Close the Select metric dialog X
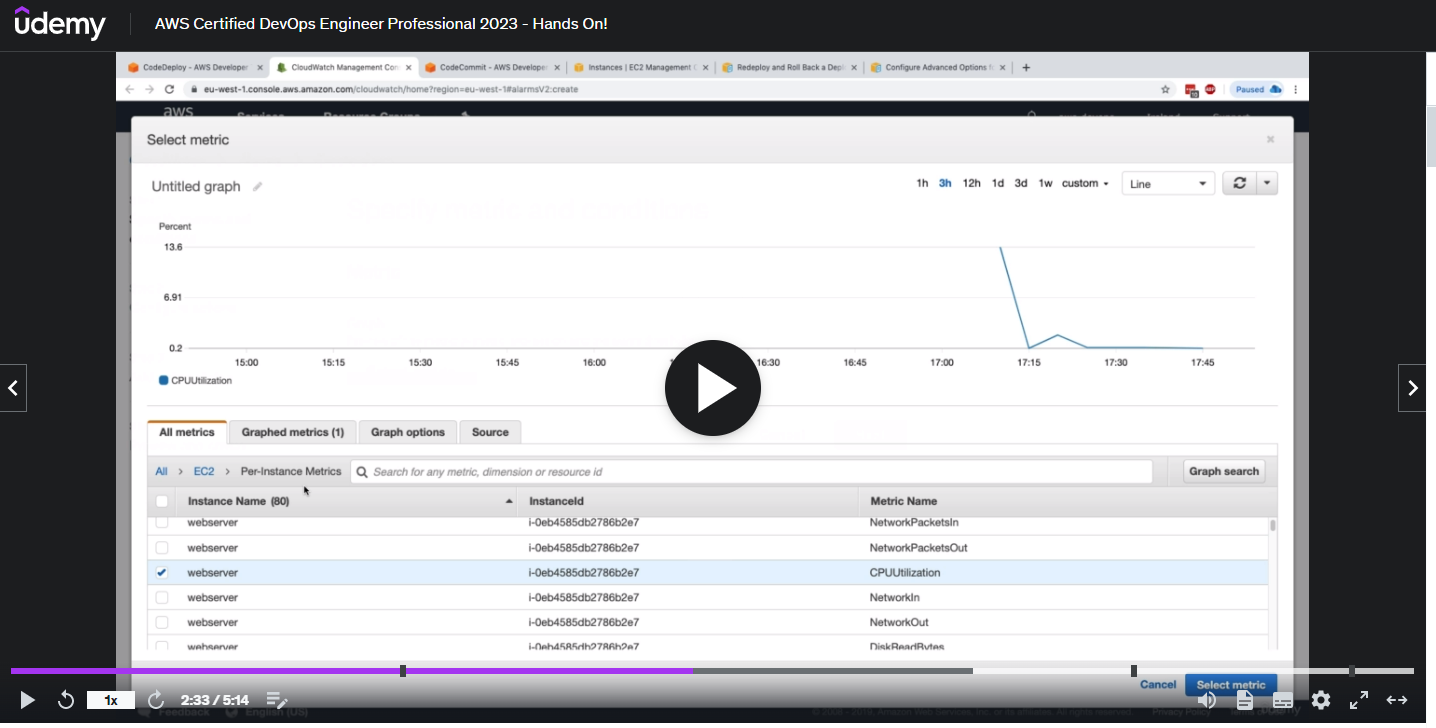Screen dimensions: 1436x728 tap(1270, 140)
